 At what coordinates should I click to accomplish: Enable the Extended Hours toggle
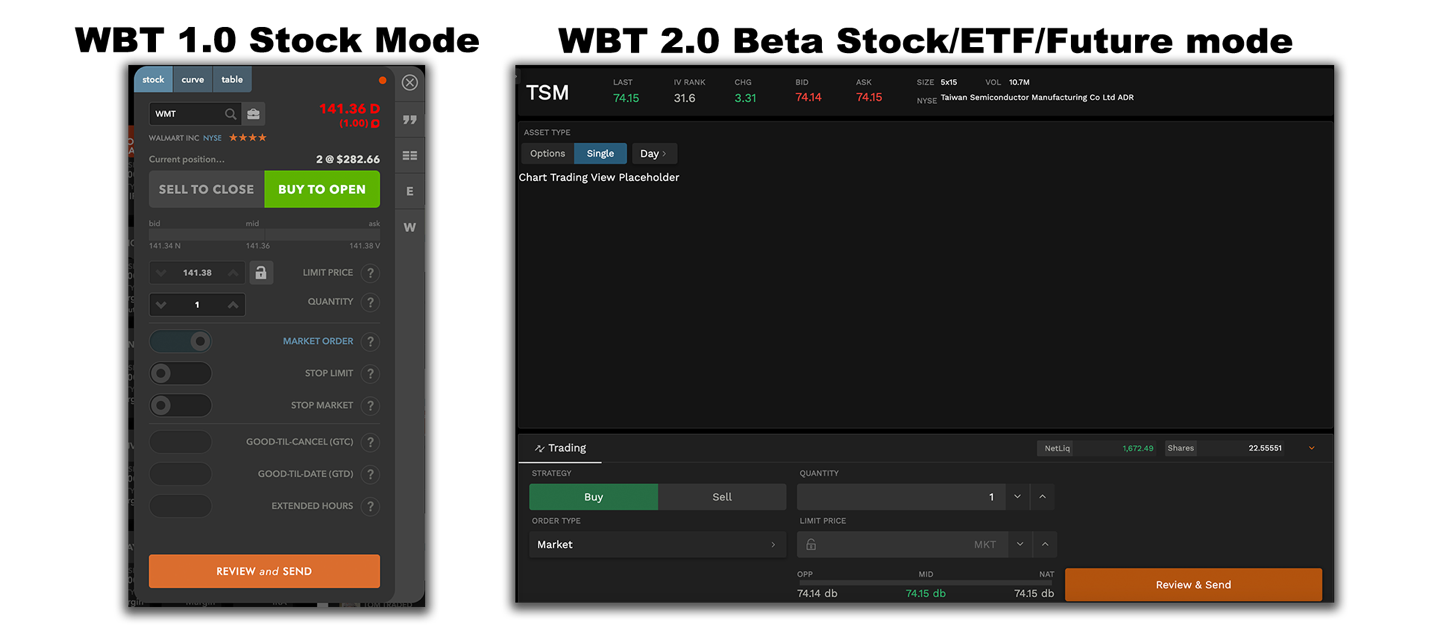coord(180,506)
